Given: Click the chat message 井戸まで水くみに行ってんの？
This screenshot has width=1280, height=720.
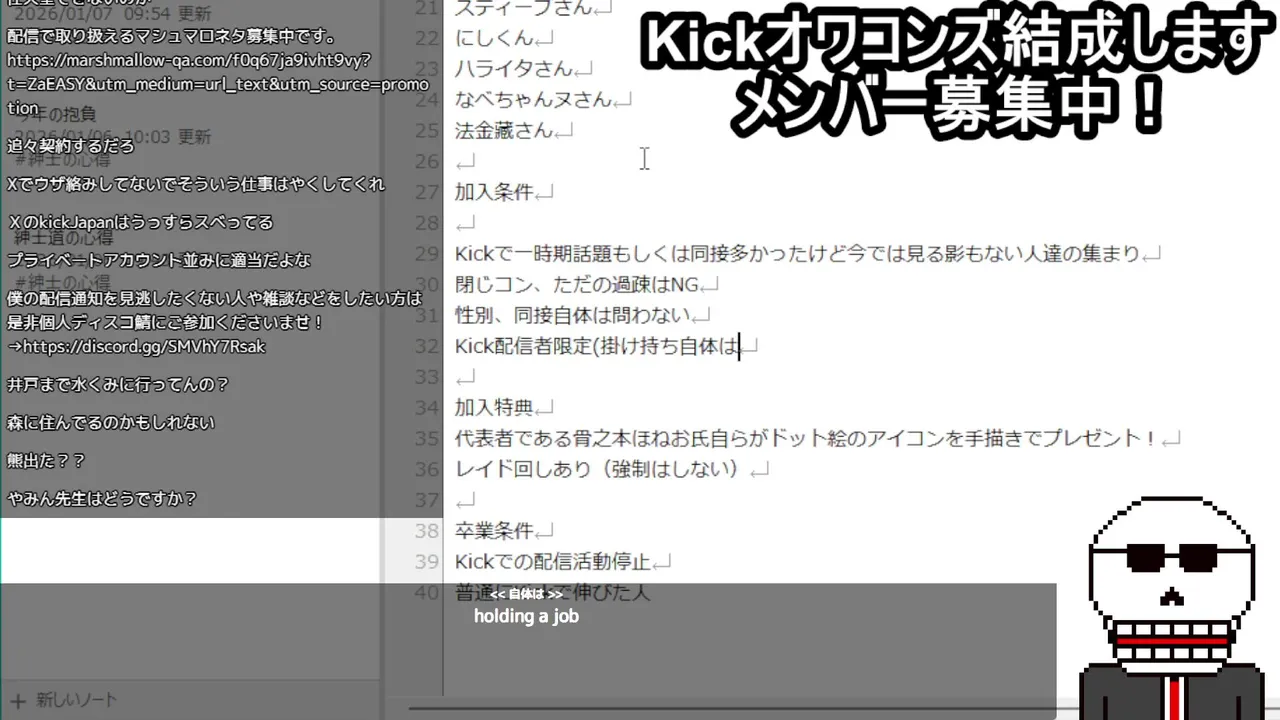Looking at the screenshot, I should click(x=118, y=384).
